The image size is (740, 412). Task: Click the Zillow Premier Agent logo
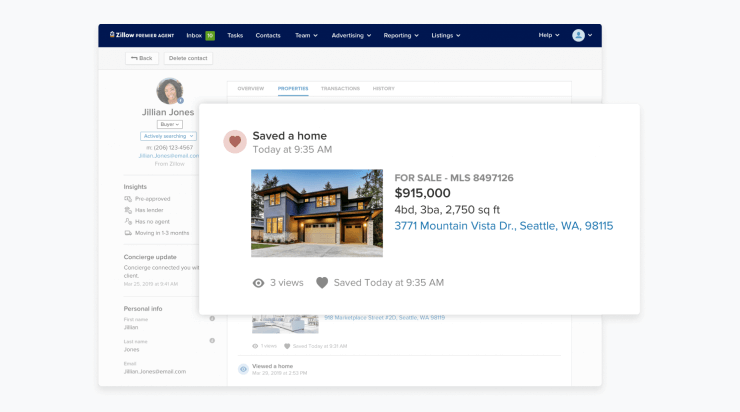tap(142, 35)
